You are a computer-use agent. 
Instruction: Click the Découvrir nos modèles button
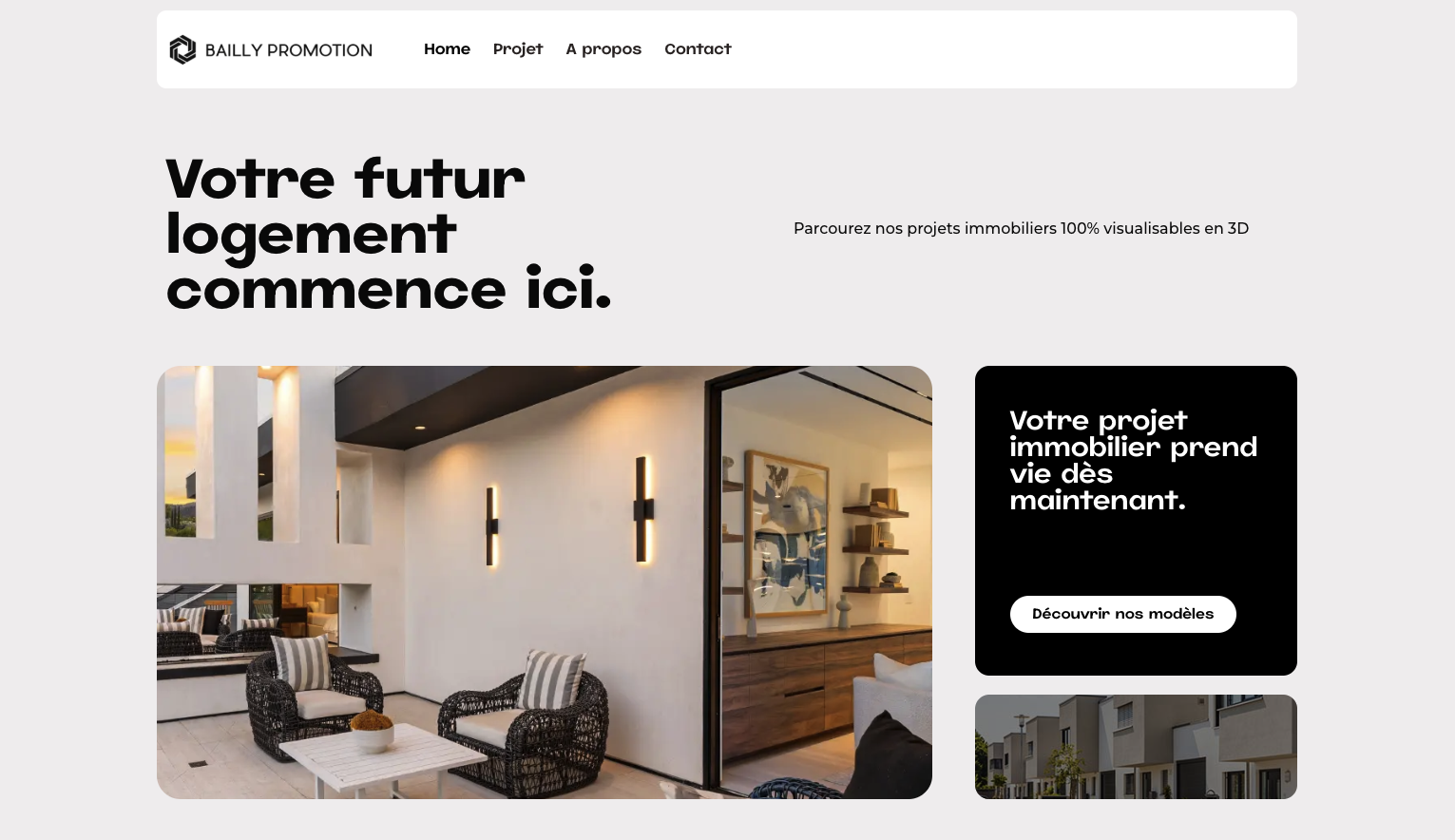pos(1122,614)
